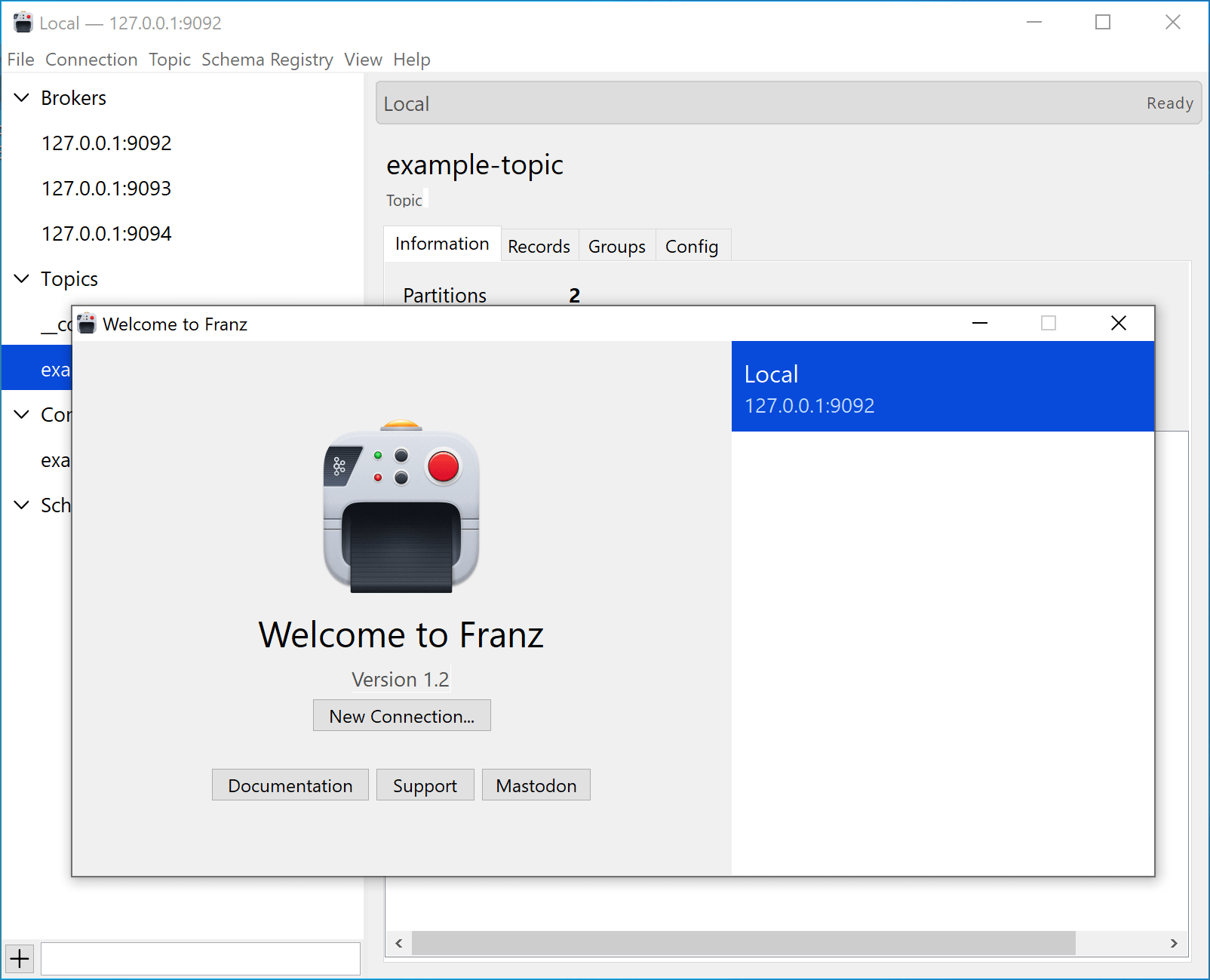Select the Local connection in welcome list

[x=943, y=386]
